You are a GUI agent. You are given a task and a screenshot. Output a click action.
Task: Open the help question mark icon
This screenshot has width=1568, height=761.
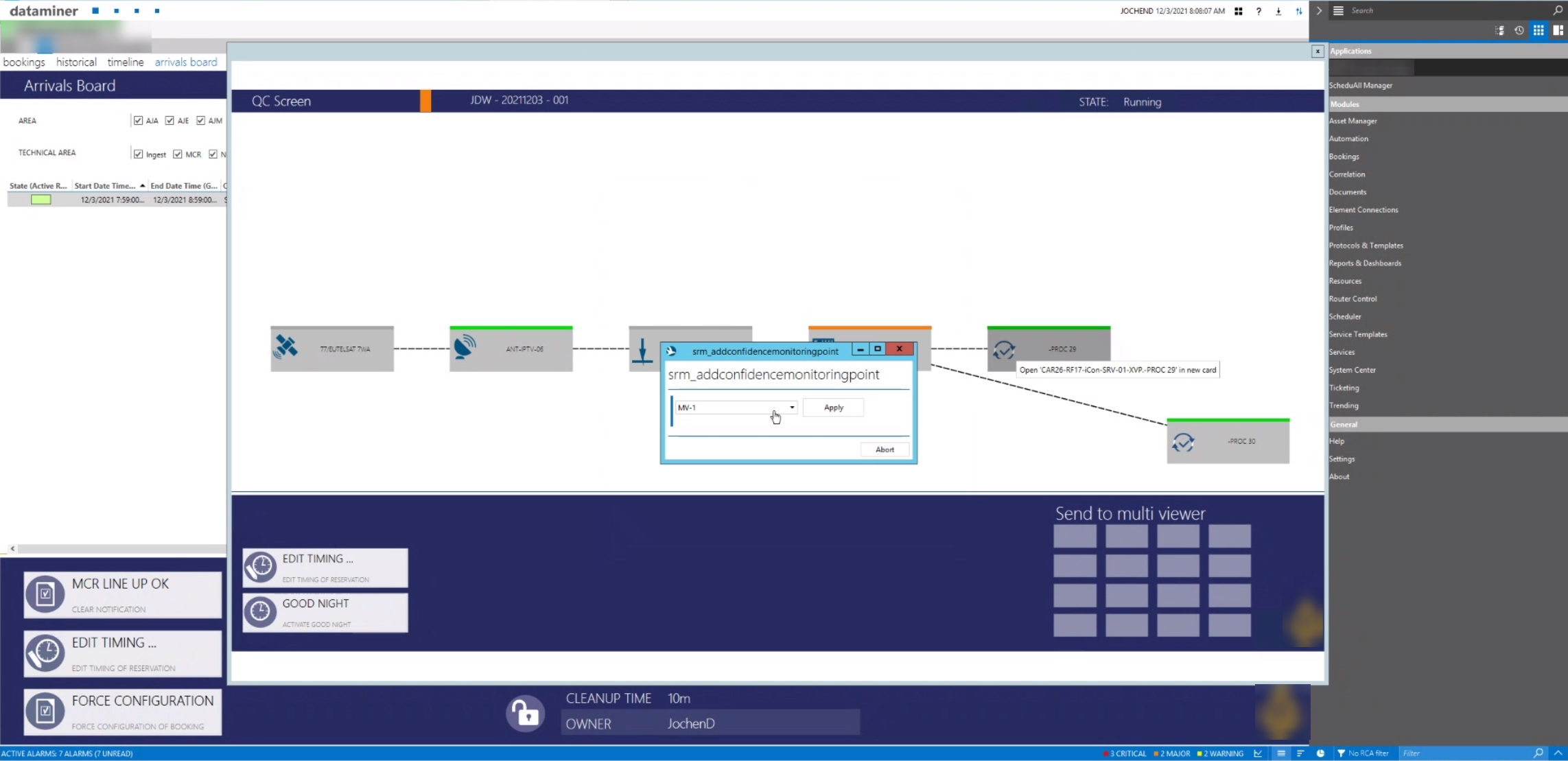pyautogui.click(x=1259, y=11)
